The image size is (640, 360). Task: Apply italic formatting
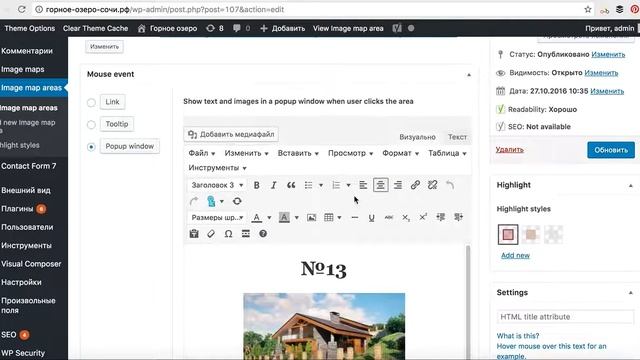pyautogui.click(x=273, y=185)
